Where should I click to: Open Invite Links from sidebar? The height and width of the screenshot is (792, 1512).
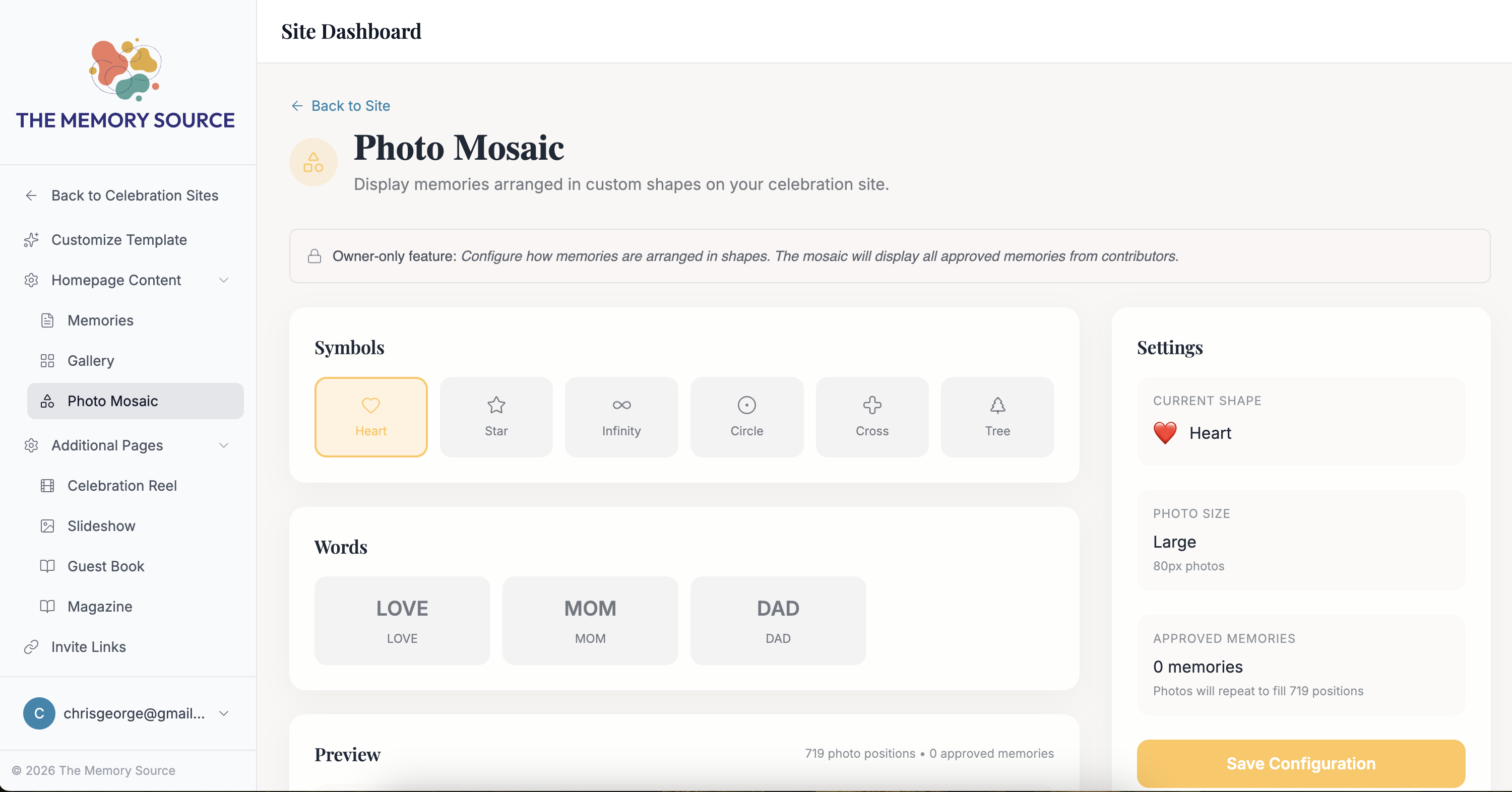[x=89, y=646]
